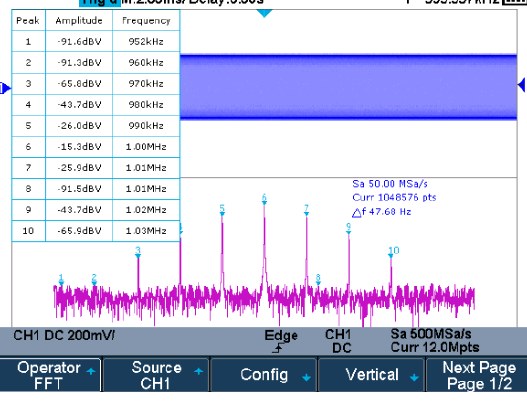Go to Next Page 1/2
Screen dimensions: 527x401
coord(477,375)
